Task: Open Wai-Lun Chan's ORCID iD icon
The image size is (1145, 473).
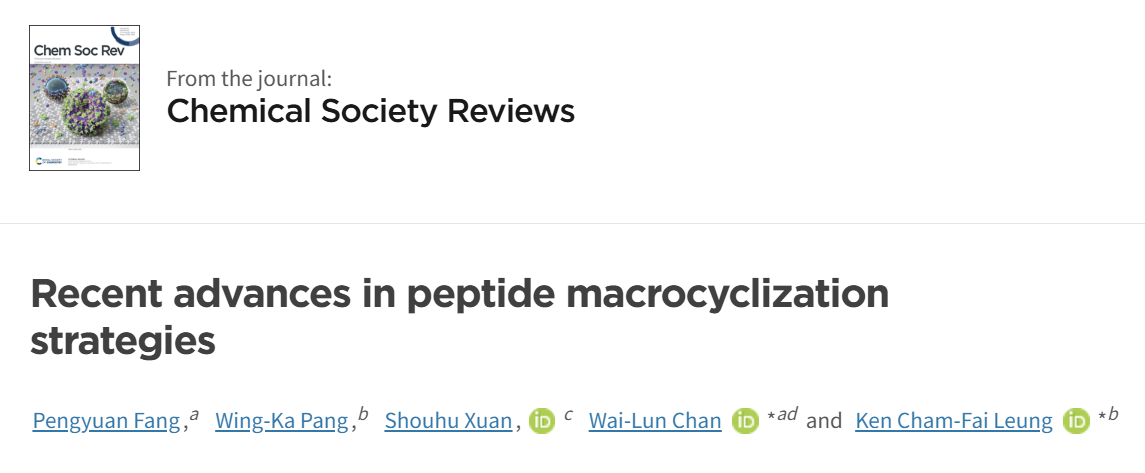Action: pyautogui.click(x=746, y=421)
